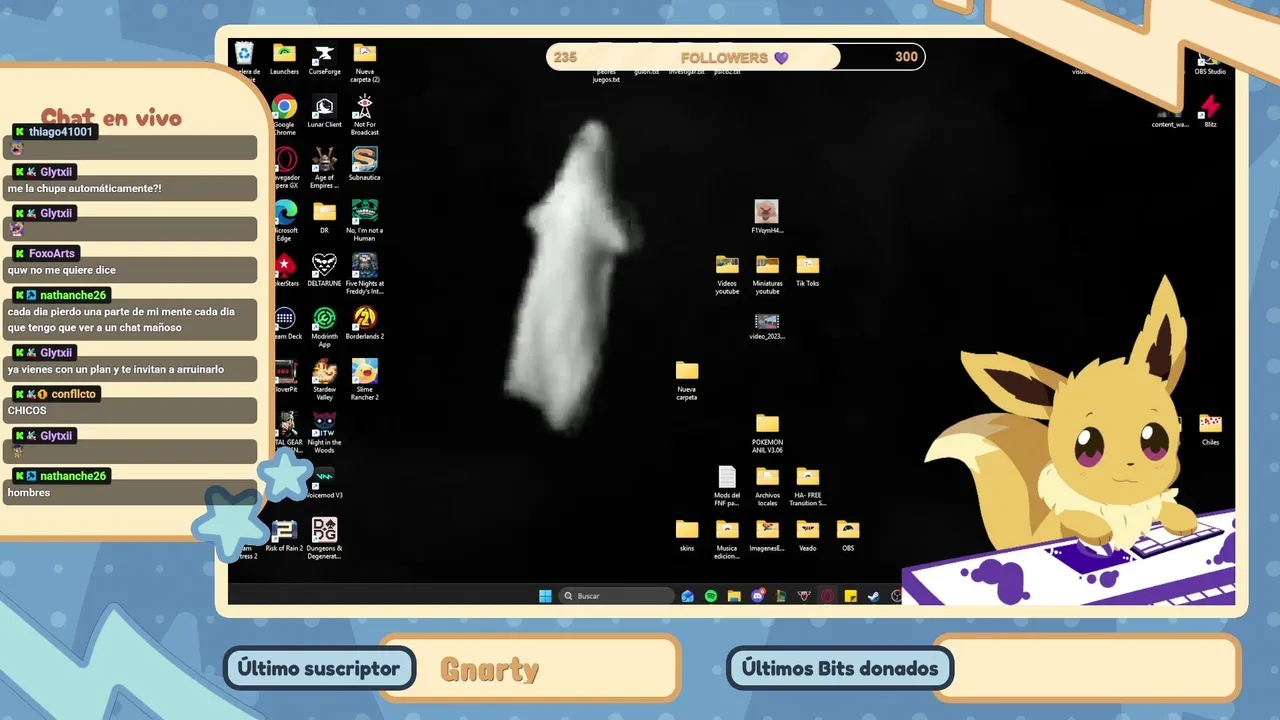Viewport: 1280px width, 720px height.
Task: Open the Veado folder
Action: (x=807, y=536)
